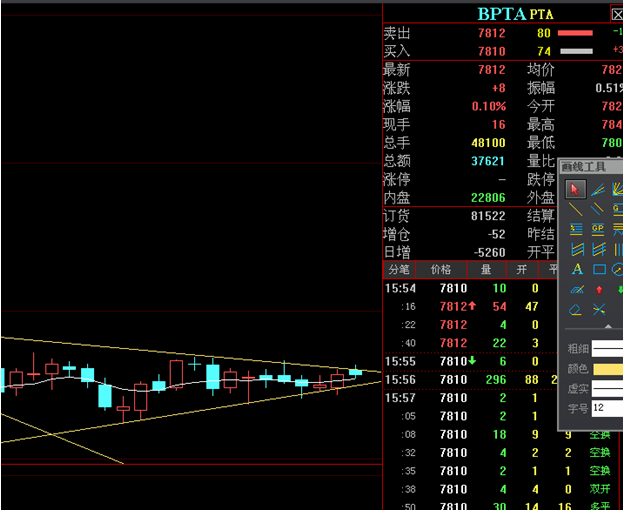This screenshot has height=510, width=623.
Task: Open the yellow line color (颜色) picker
Action: (x=608, y=369)
